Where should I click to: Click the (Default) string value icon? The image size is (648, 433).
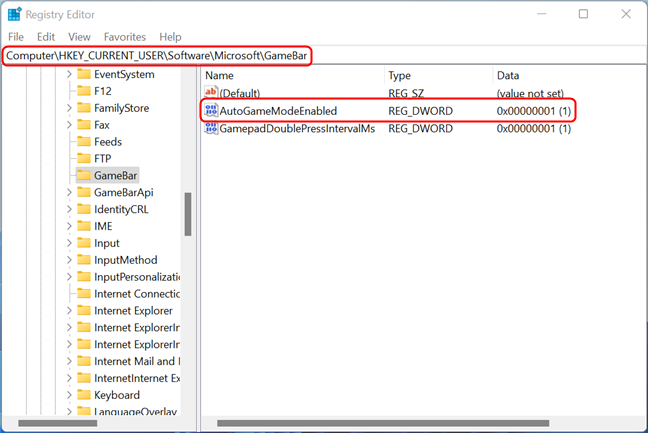pyautogui.click(x=211, y=93)
